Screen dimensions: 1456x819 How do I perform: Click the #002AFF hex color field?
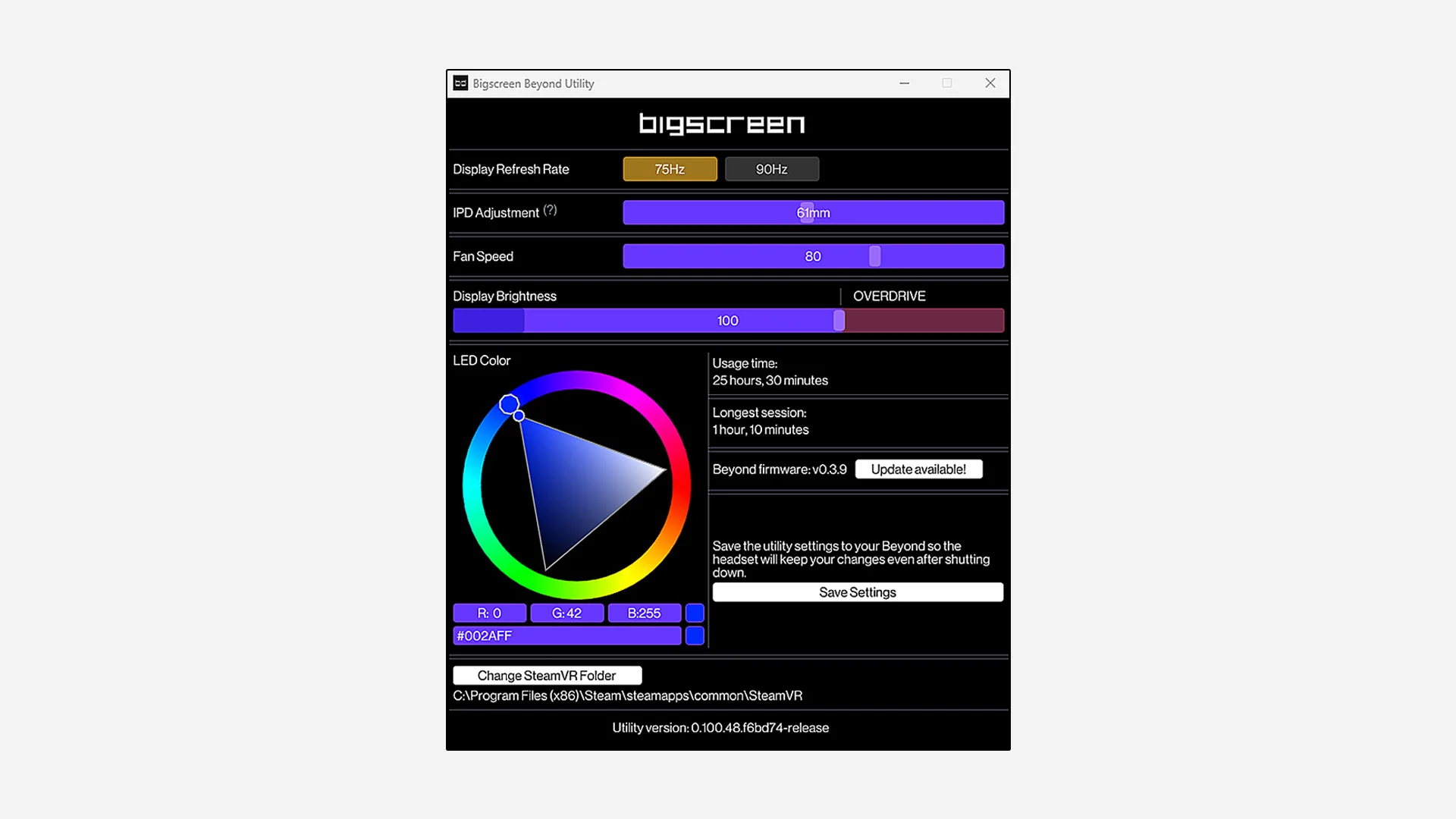point(566,635)
